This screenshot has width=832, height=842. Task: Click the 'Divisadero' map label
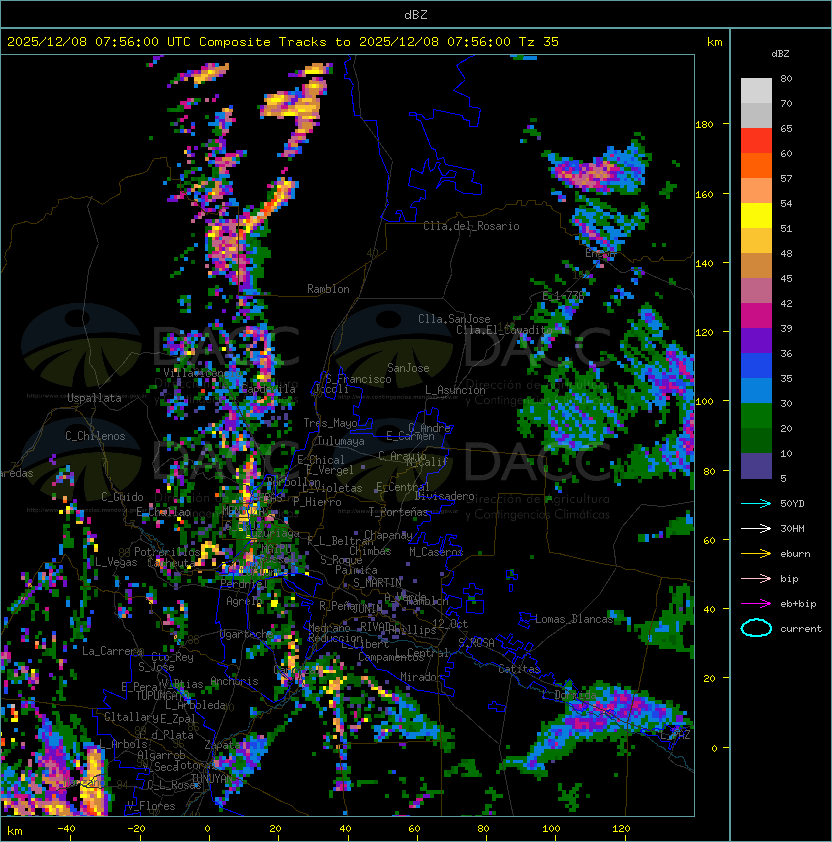(x=444, y=496)
